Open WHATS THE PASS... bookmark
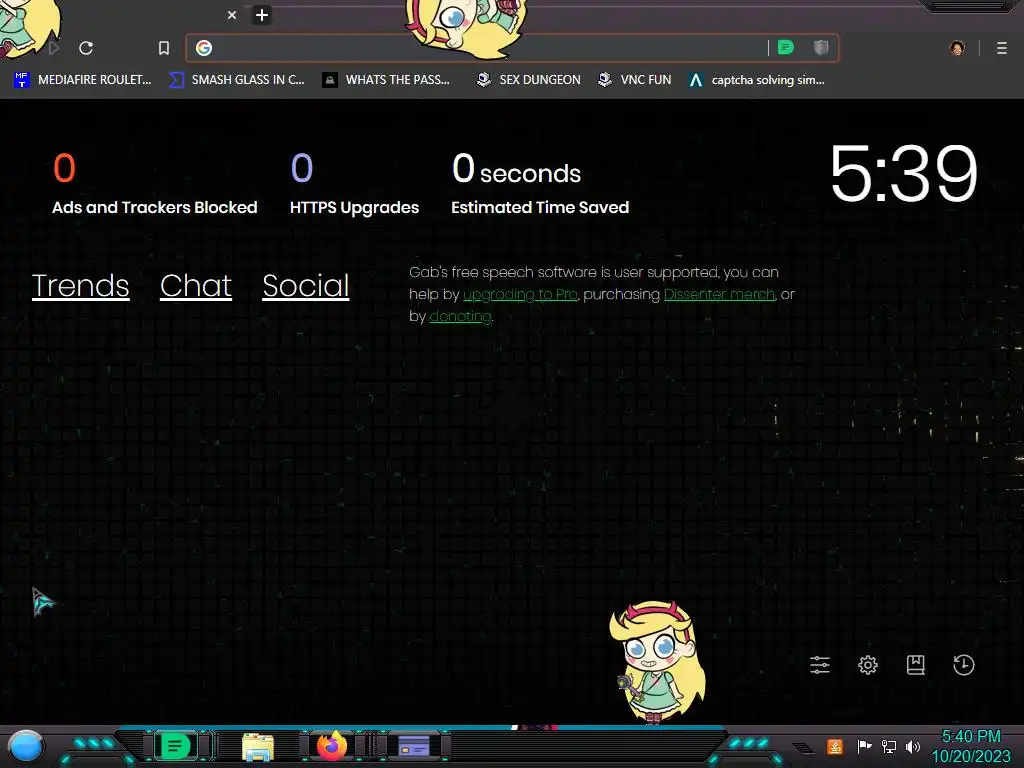Screen dimensions: 1024x768 point(386,80)
